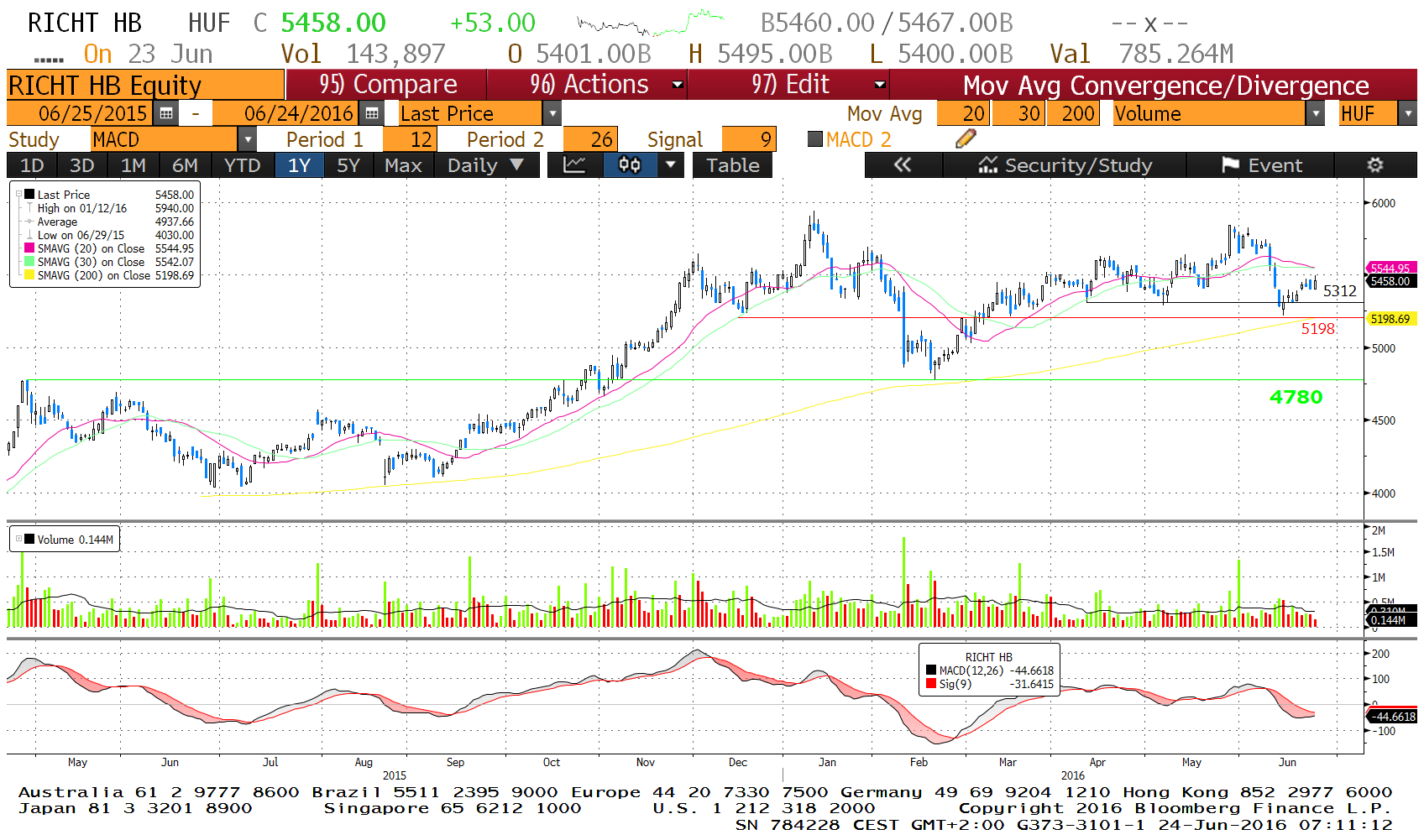Expand the MACD study dropdown arrow

[247, 139]
